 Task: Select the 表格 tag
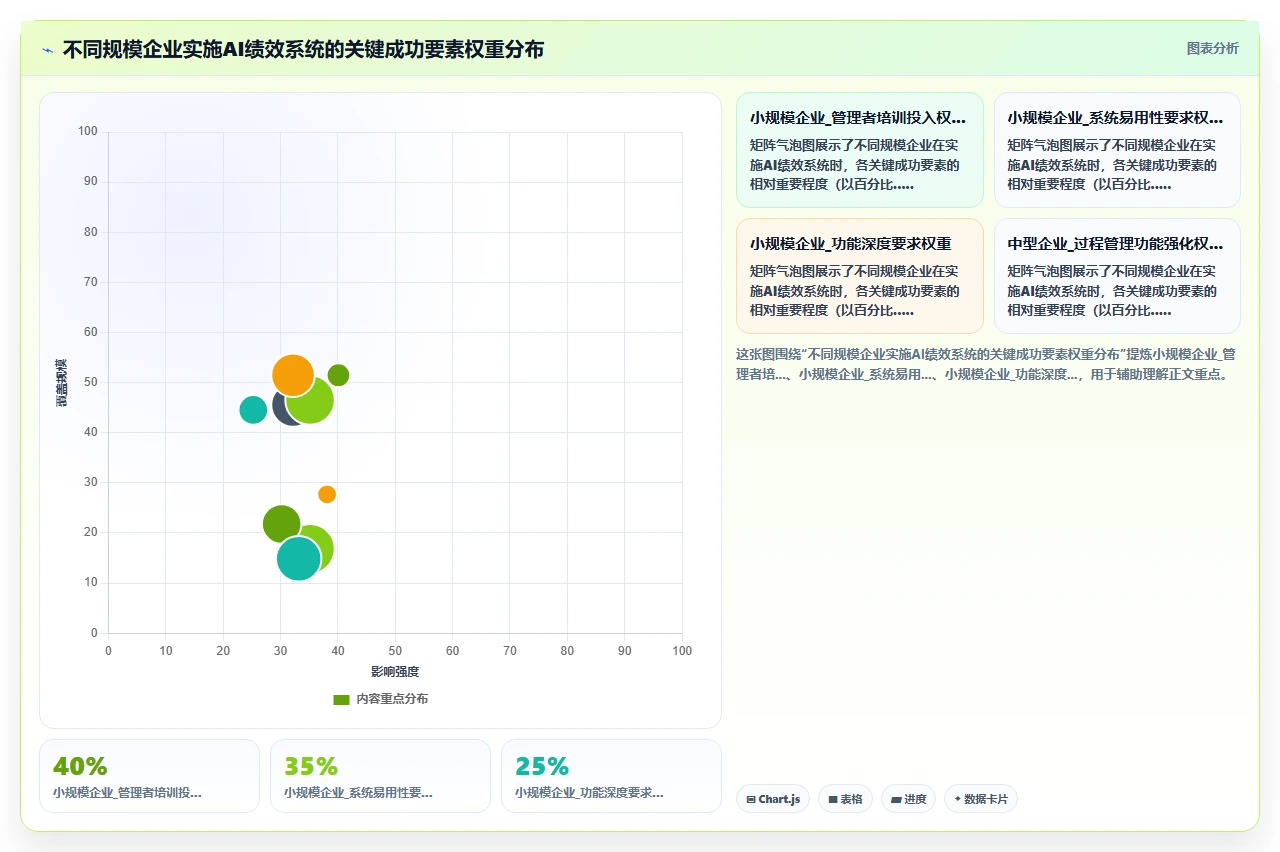click(x=845, y=799)
